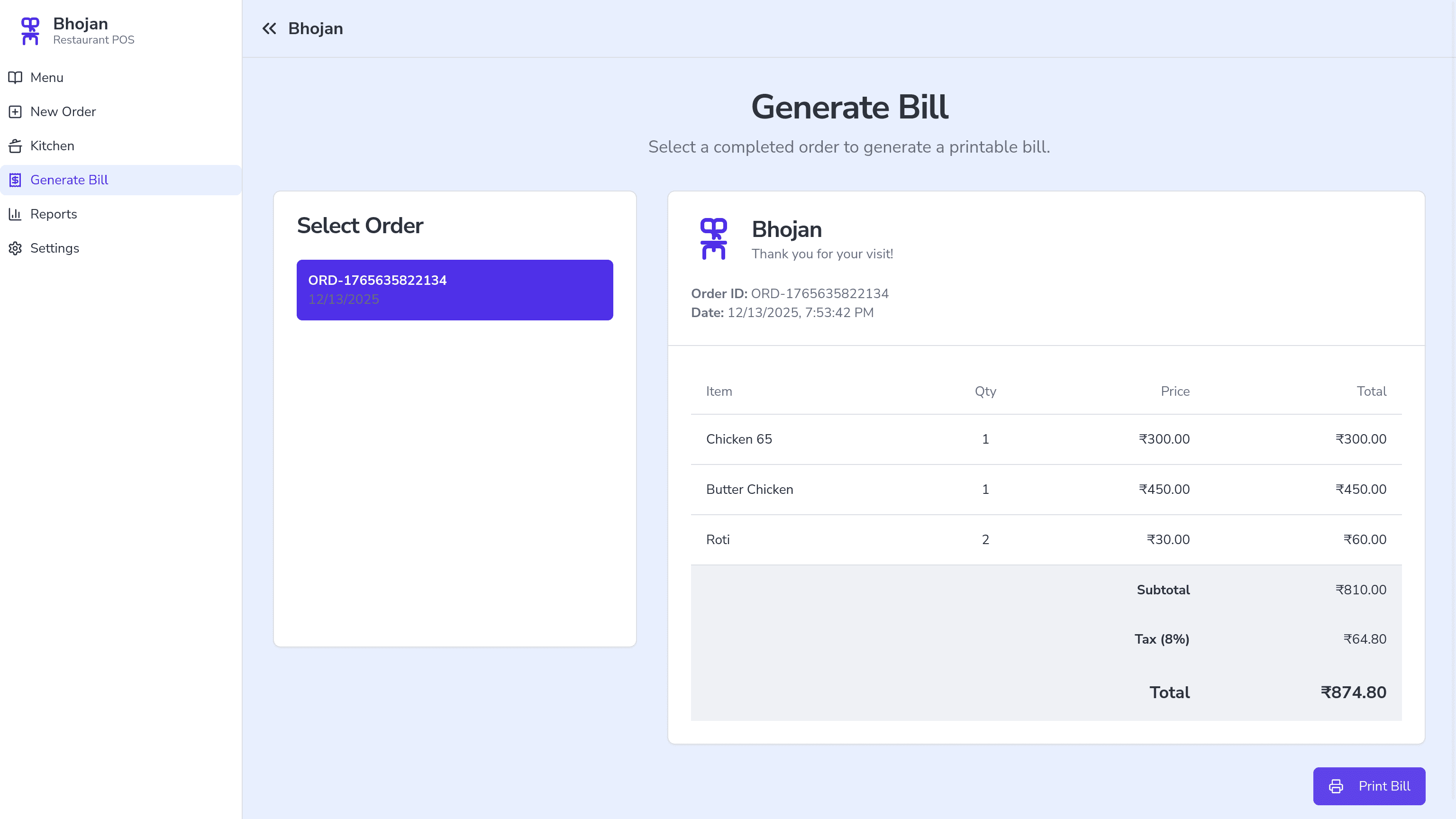
Task: Click the Reports bar chart icon
Action: [x=15, y=214]
